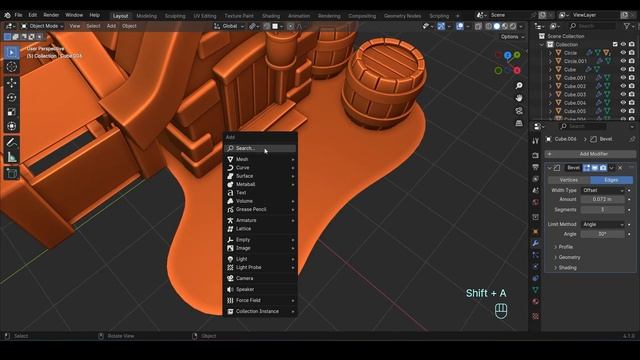The width and height of the screenshot is (640, 360).
Task: Switch to the Shading workspace tab
Action: coord(271,16)
